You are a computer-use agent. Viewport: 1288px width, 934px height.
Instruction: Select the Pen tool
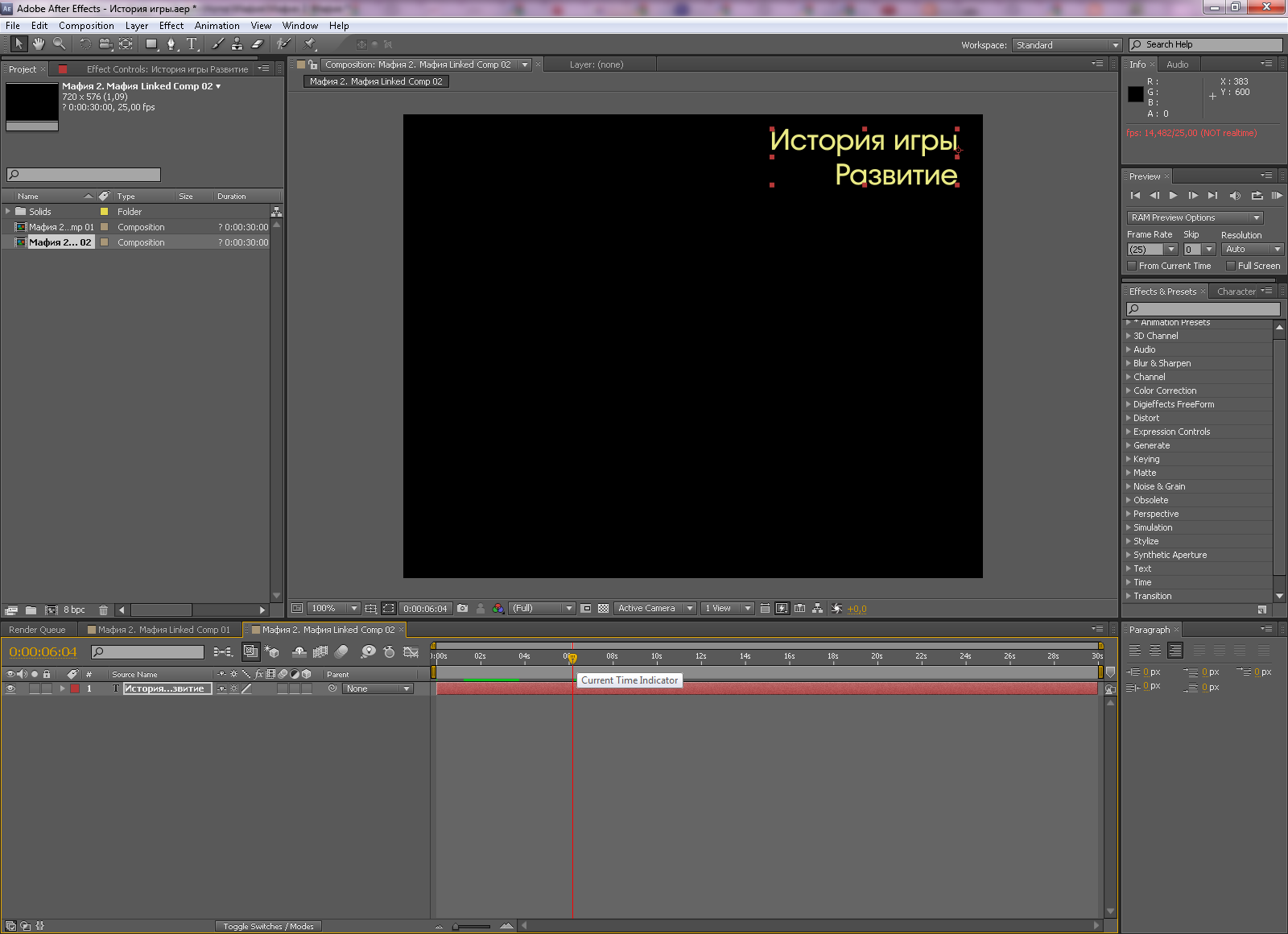coord(171,44)
